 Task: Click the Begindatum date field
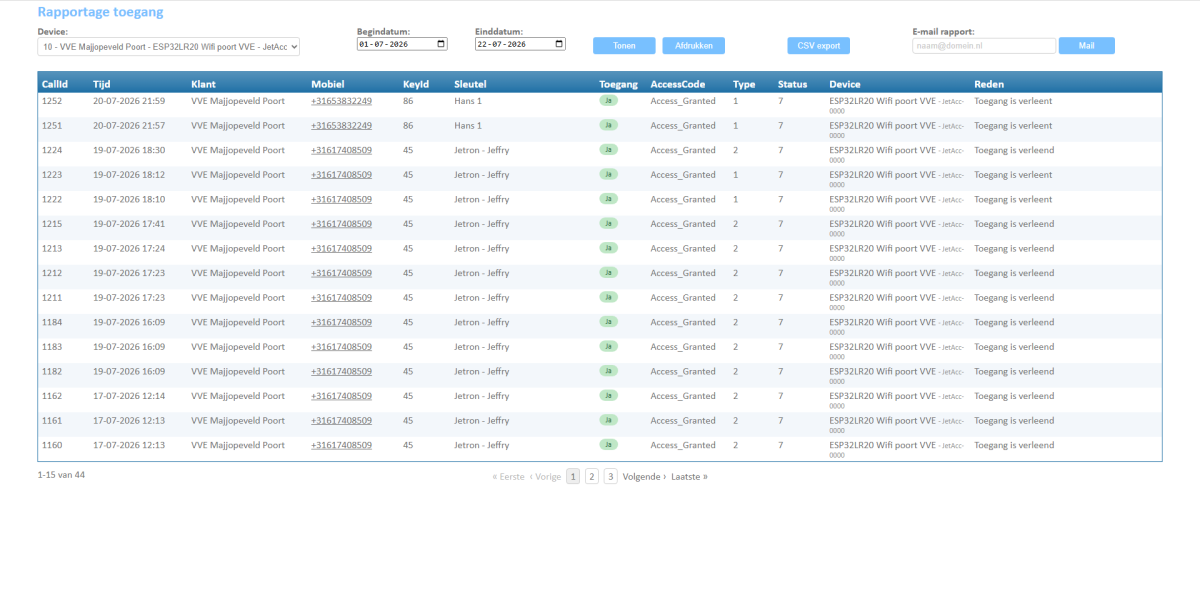click(402, 44)
